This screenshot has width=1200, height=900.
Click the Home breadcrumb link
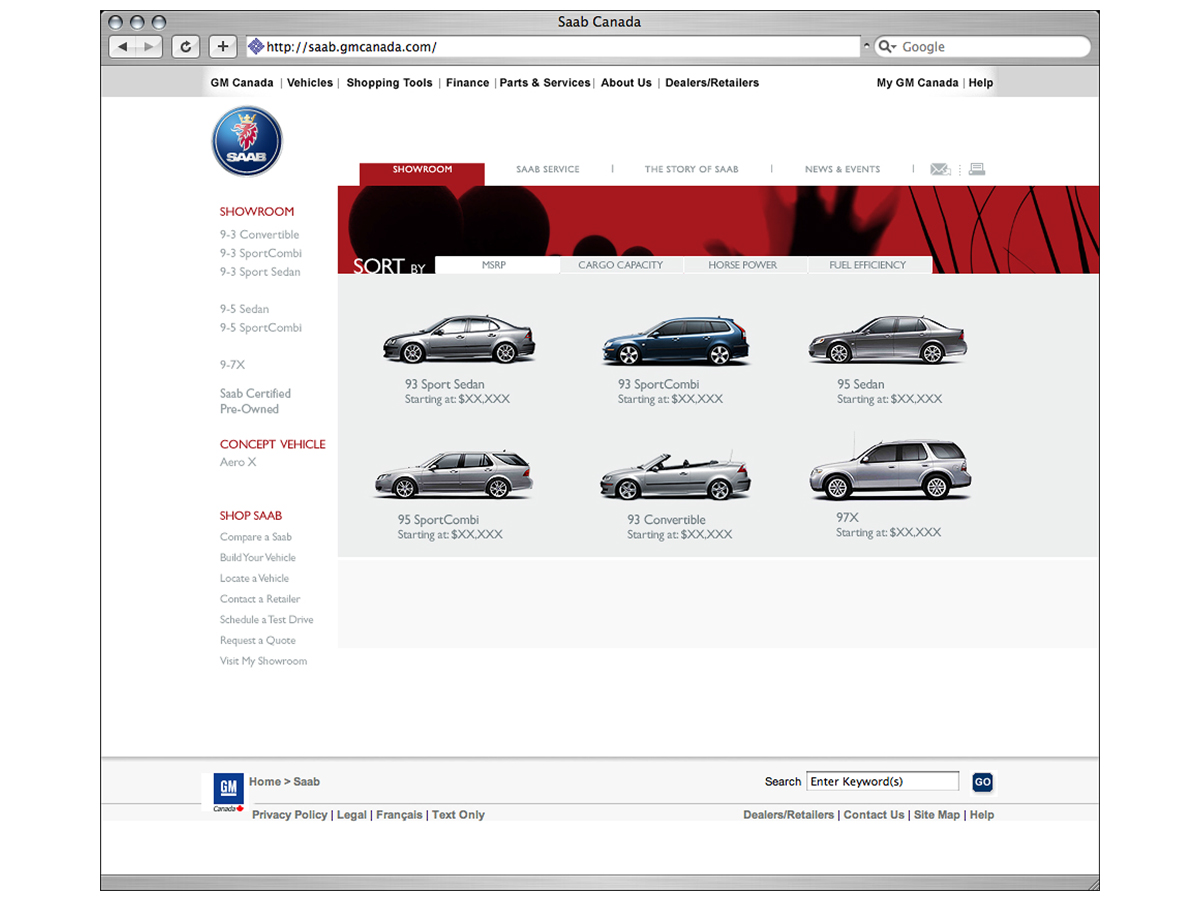[x=265, y=782]
